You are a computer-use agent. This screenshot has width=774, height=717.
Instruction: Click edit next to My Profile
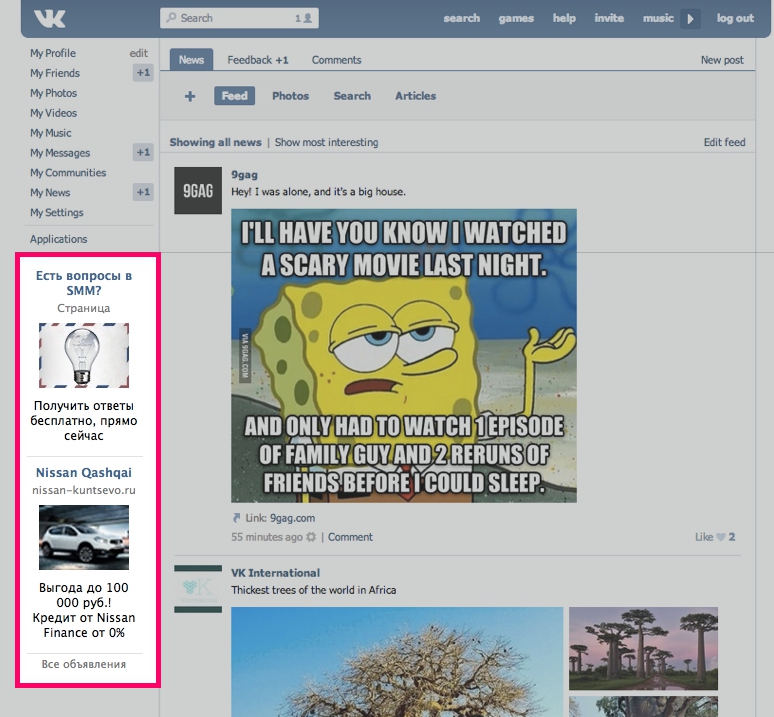click(x=139, y=53)
